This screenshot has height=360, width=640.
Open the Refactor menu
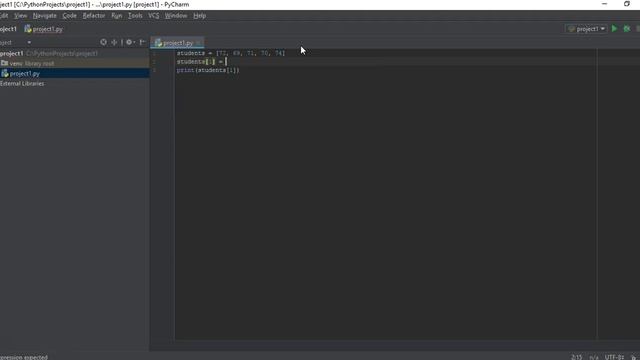click(x=94, y=16)
